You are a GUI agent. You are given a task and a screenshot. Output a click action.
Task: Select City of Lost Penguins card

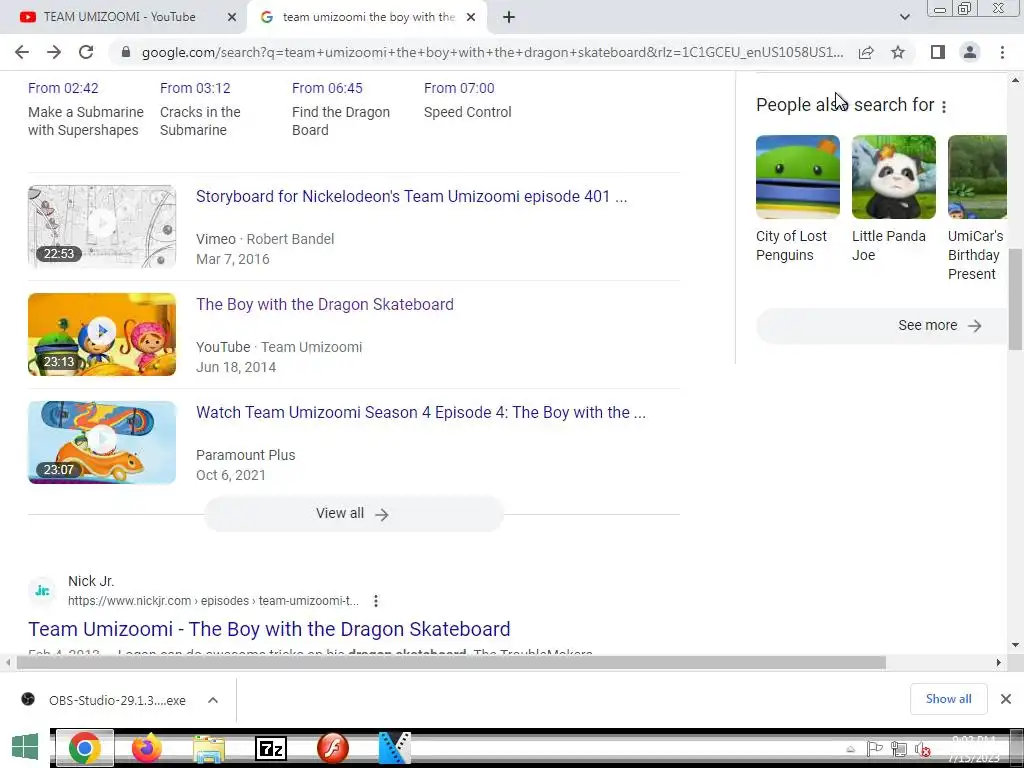(x=797, y=199)
